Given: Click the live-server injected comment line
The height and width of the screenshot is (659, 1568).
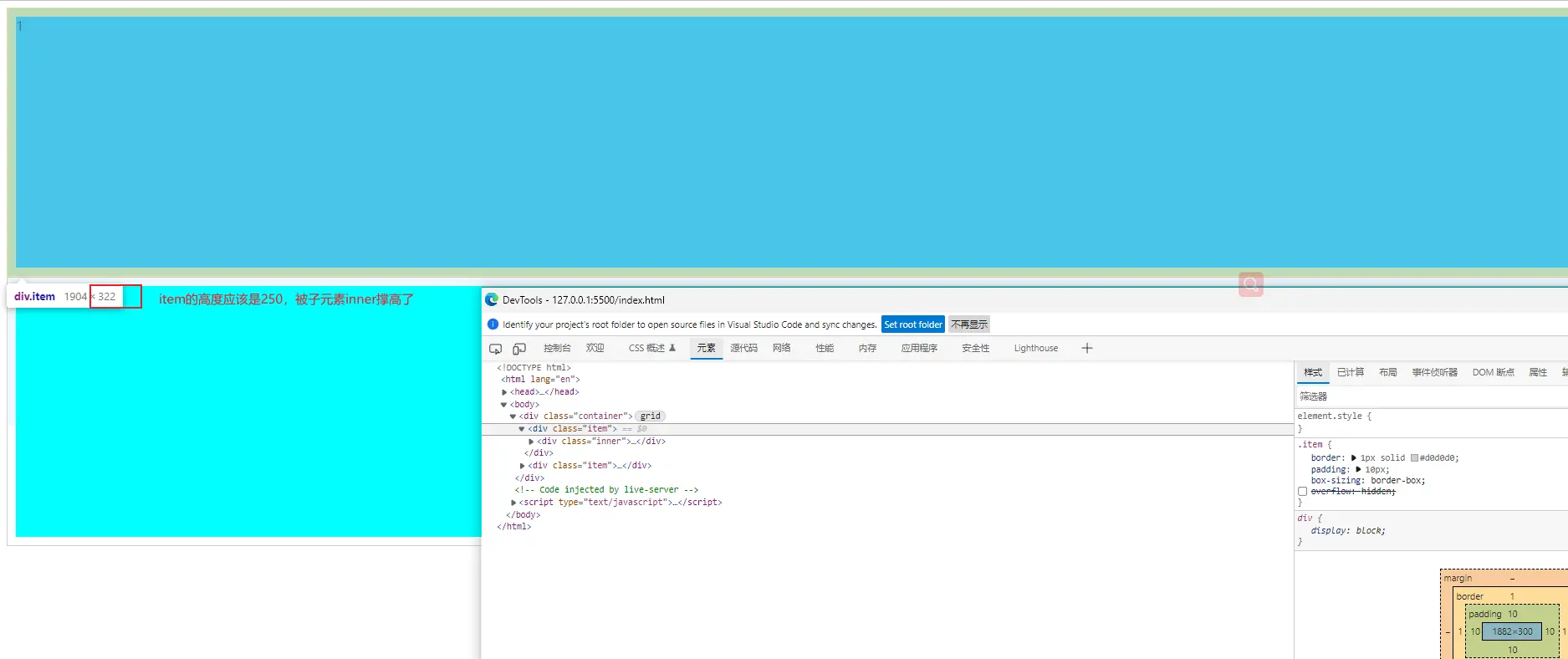Looking at the screenshot, I should point(606,490).
